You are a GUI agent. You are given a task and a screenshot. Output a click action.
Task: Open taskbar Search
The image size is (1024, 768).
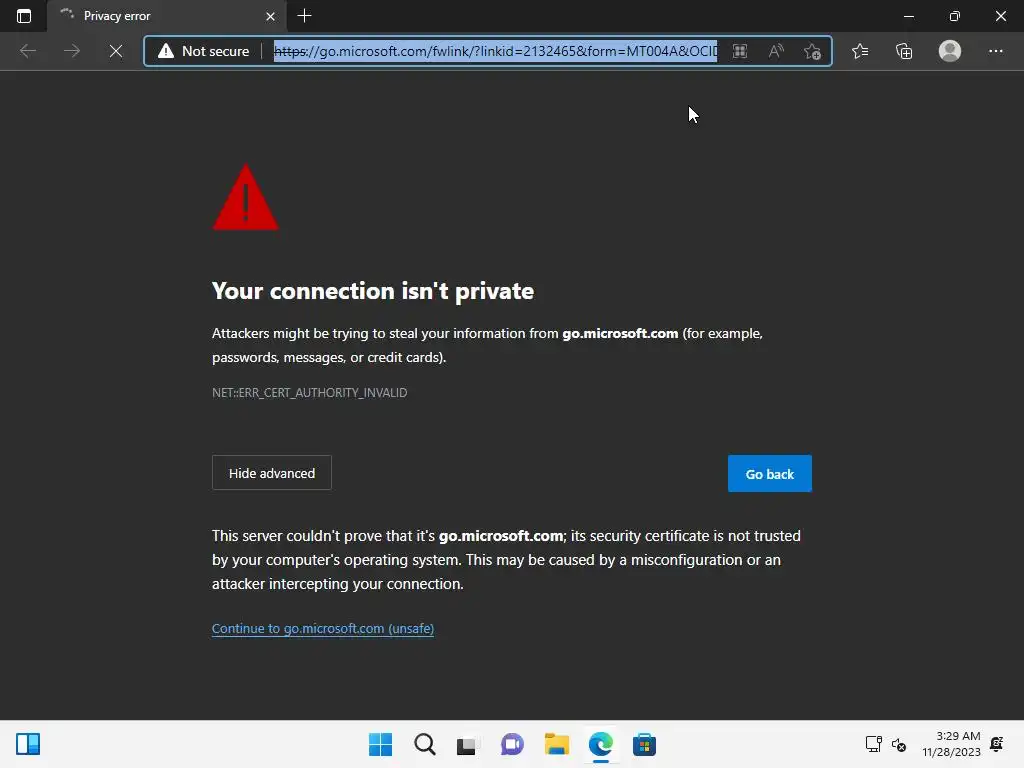(x=424, y=744)
